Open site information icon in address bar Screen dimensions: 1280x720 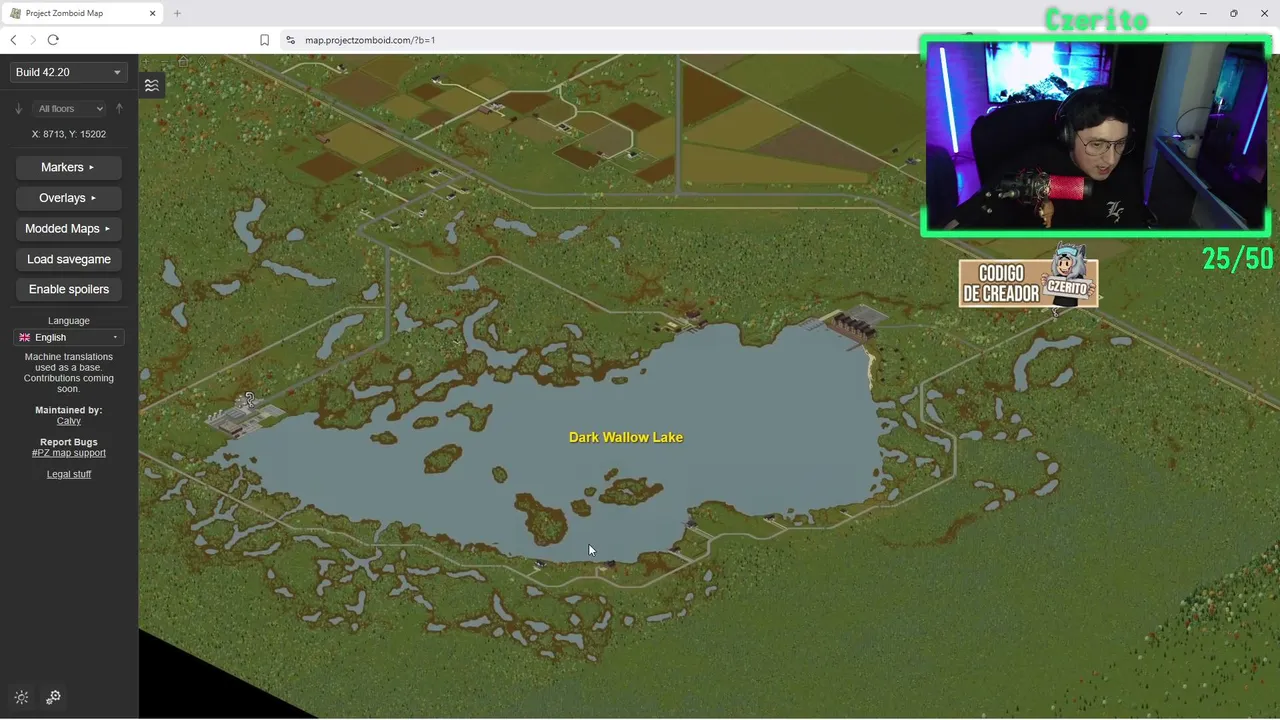290,40
